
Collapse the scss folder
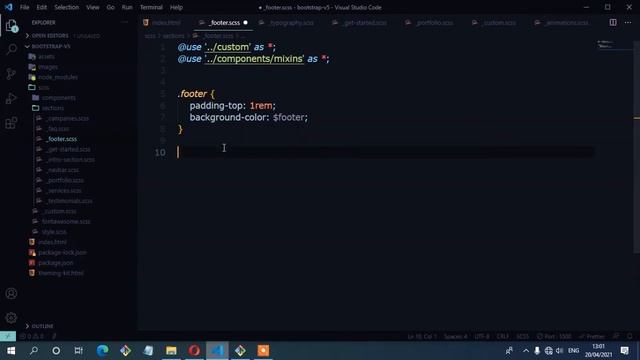(43, 87)
